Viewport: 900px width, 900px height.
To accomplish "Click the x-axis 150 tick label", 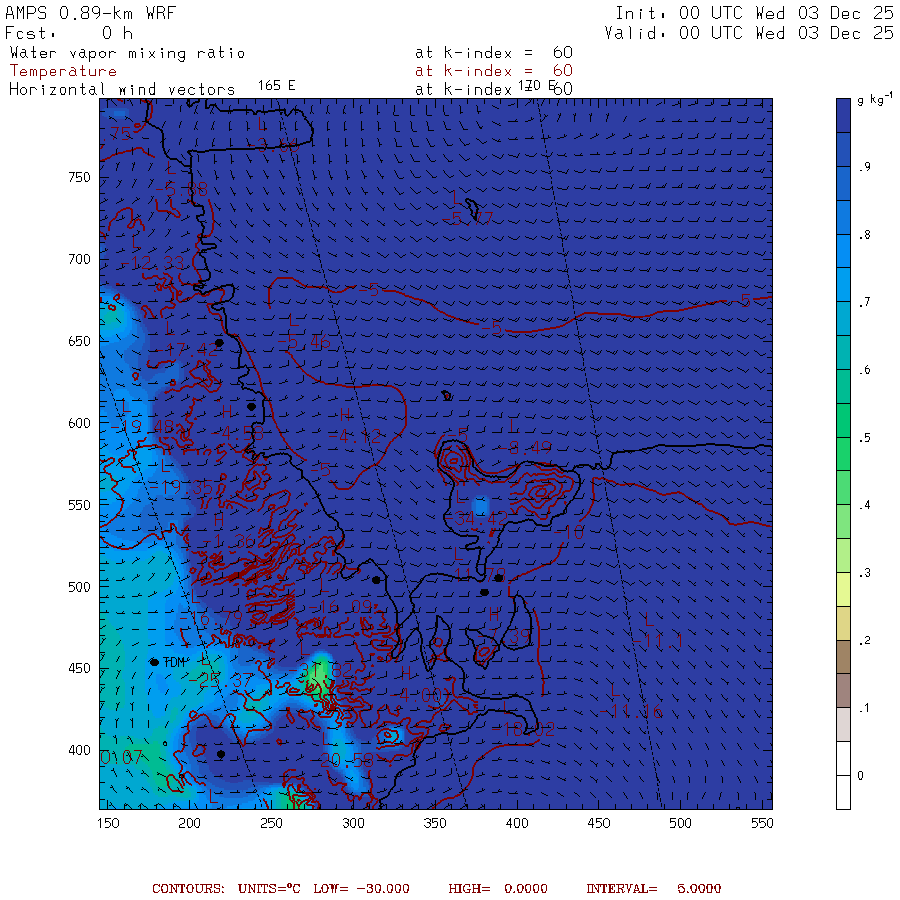I will click(x=108, y=823).
